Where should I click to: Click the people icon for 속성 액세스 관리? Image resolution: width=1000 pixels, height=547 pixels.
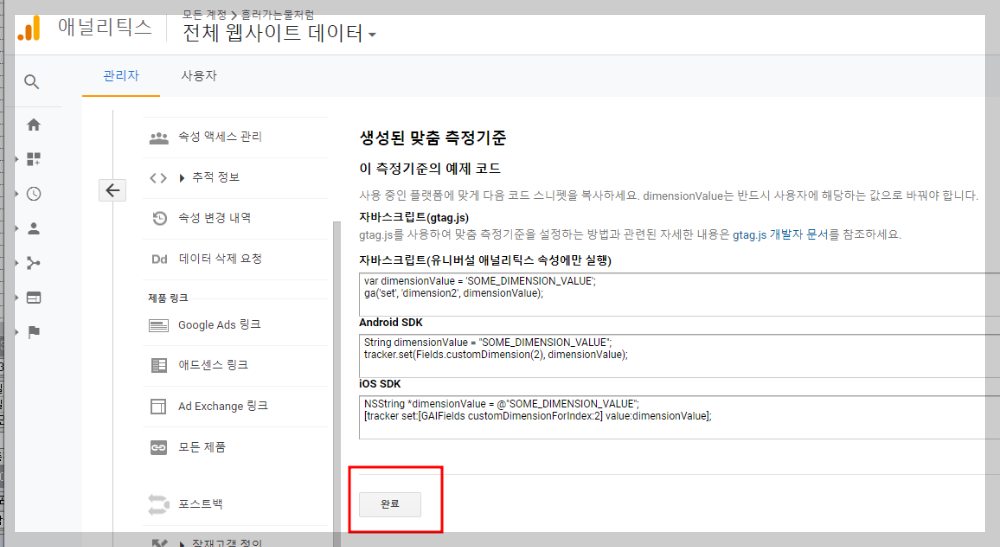tap(159, 137)
